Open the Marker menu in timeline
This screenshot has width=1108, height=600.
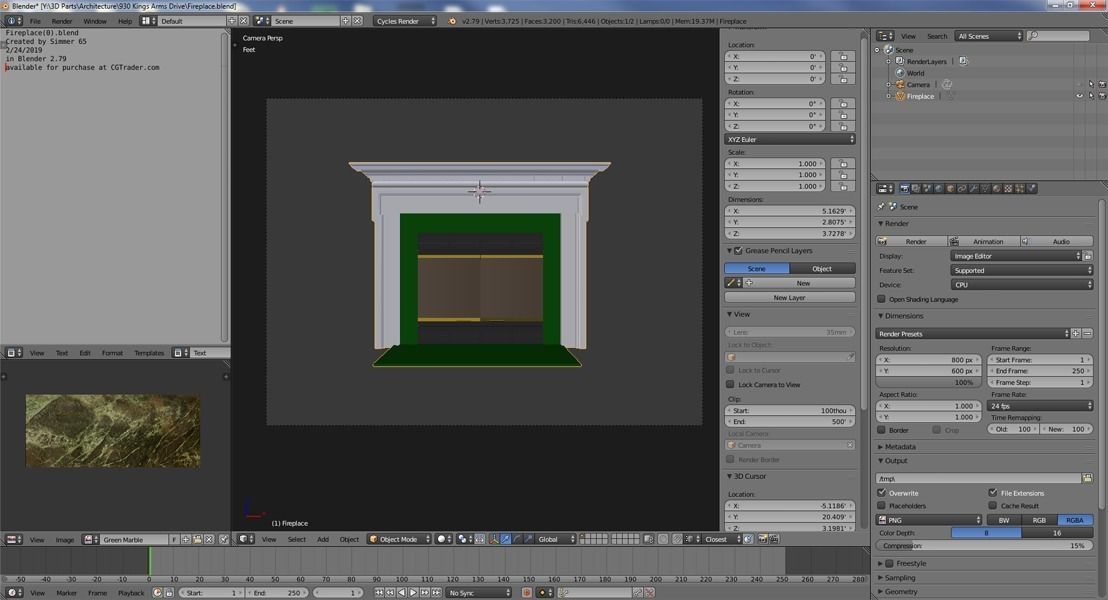66,593
